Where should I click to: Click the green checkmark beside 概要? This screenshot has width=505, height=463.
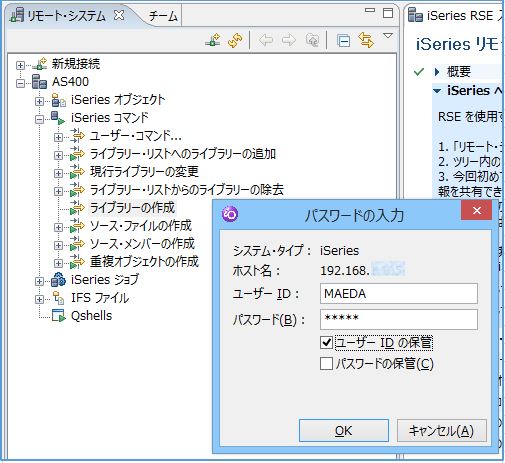(419, 72)
